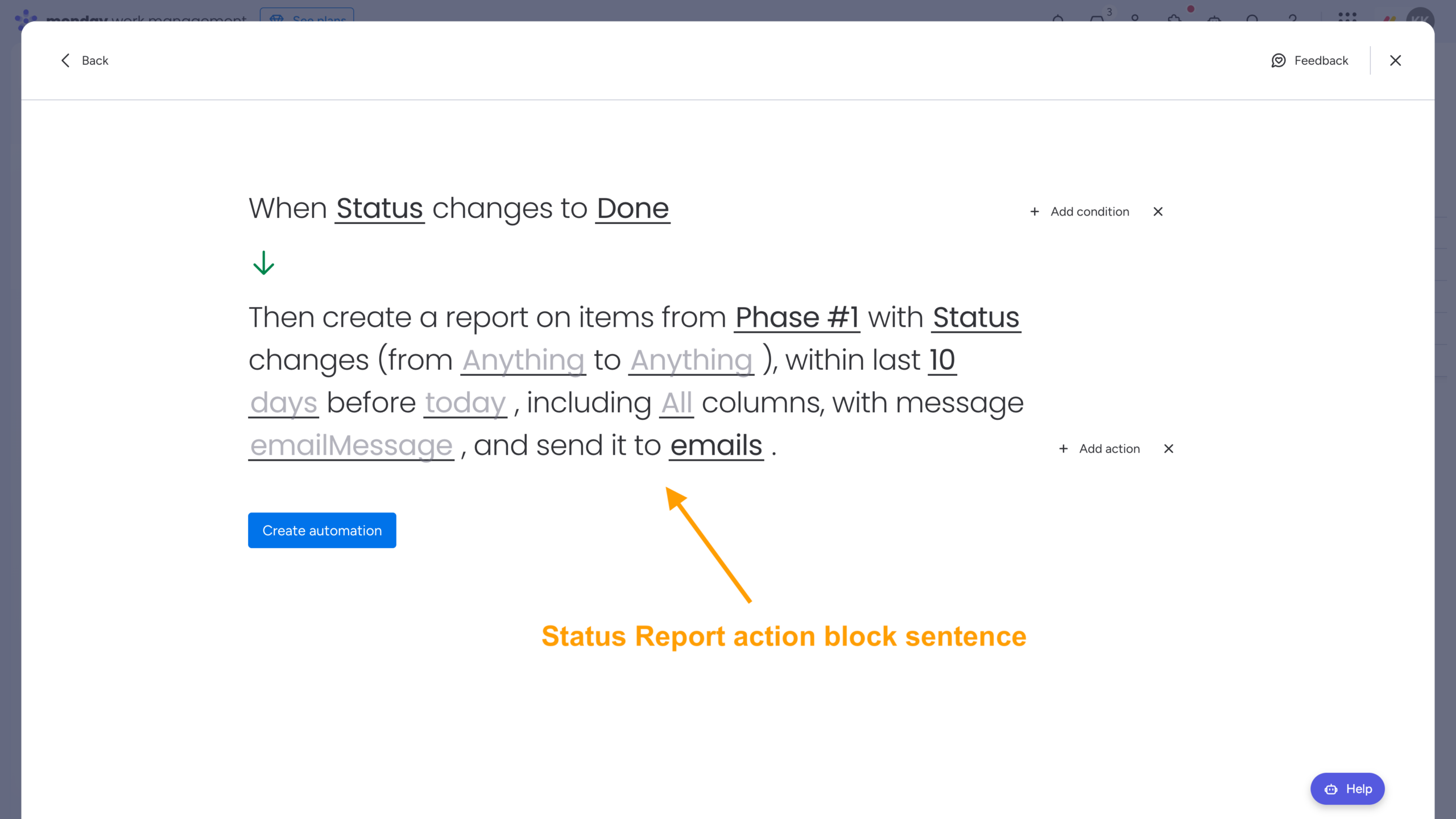Open the update feed showing 3 updates
Viewport: 1456px width, 819px height.
point(1097,18)
